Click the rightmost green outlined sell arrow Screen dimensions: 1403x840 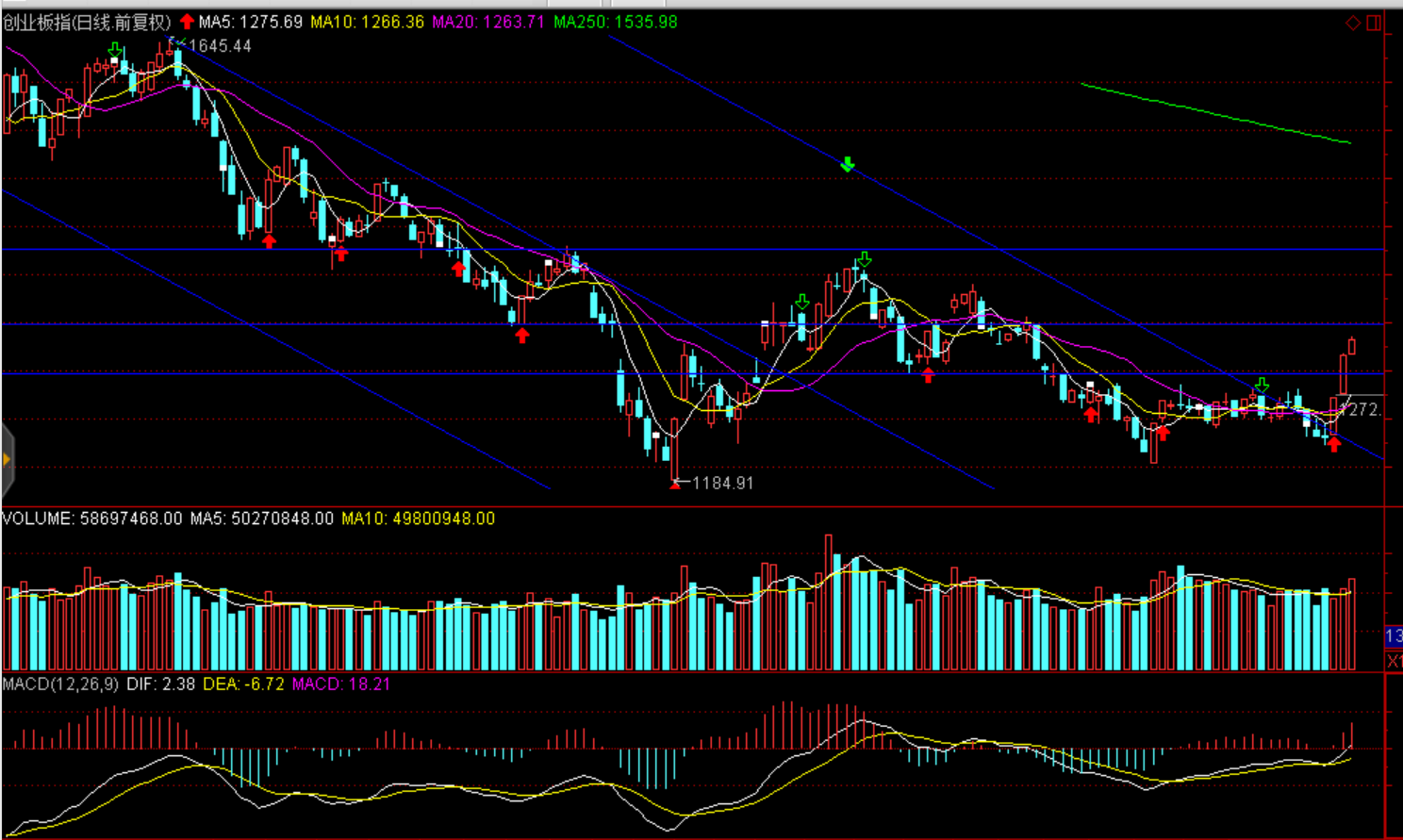[1262, 385]
